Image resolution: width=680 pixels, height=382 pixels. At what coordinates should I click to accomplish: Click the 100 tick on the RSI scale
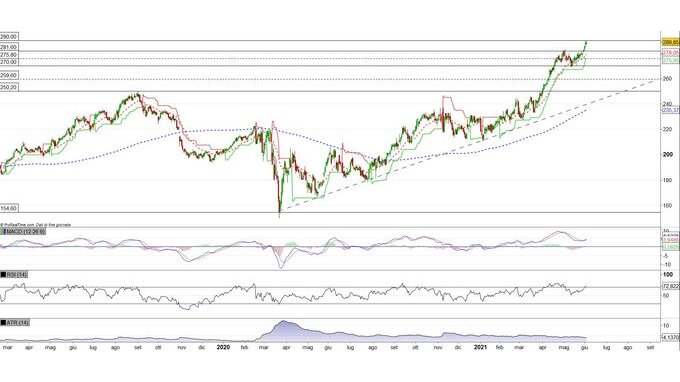[668, 274]
